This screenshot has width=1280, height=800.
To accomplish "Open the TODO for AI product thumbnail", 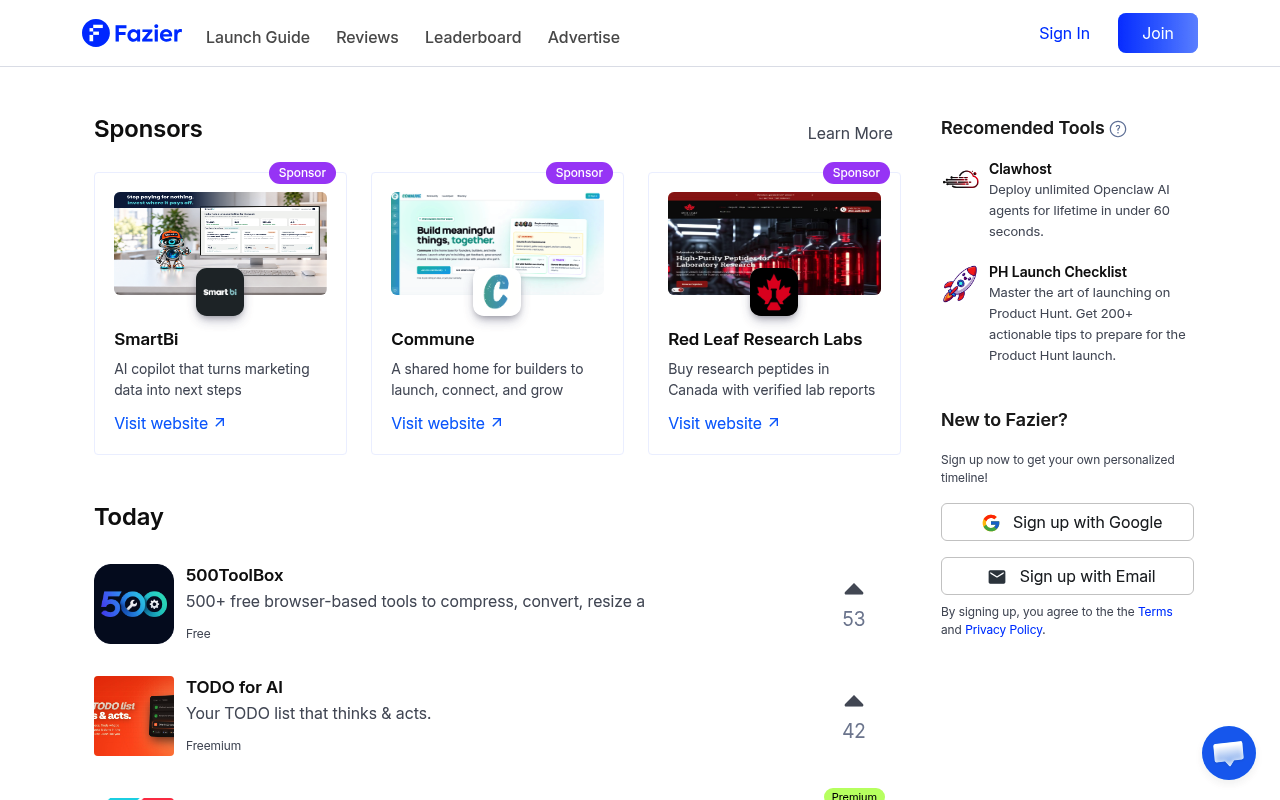I will pyautogui.click(x=134, y=716).
